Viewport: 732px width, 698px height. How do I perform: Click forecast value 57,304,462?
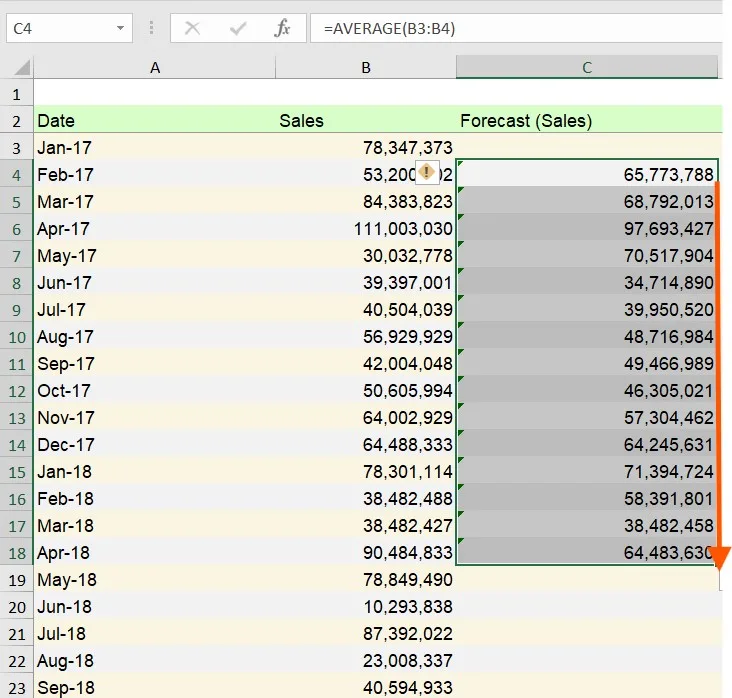[669, 418]
